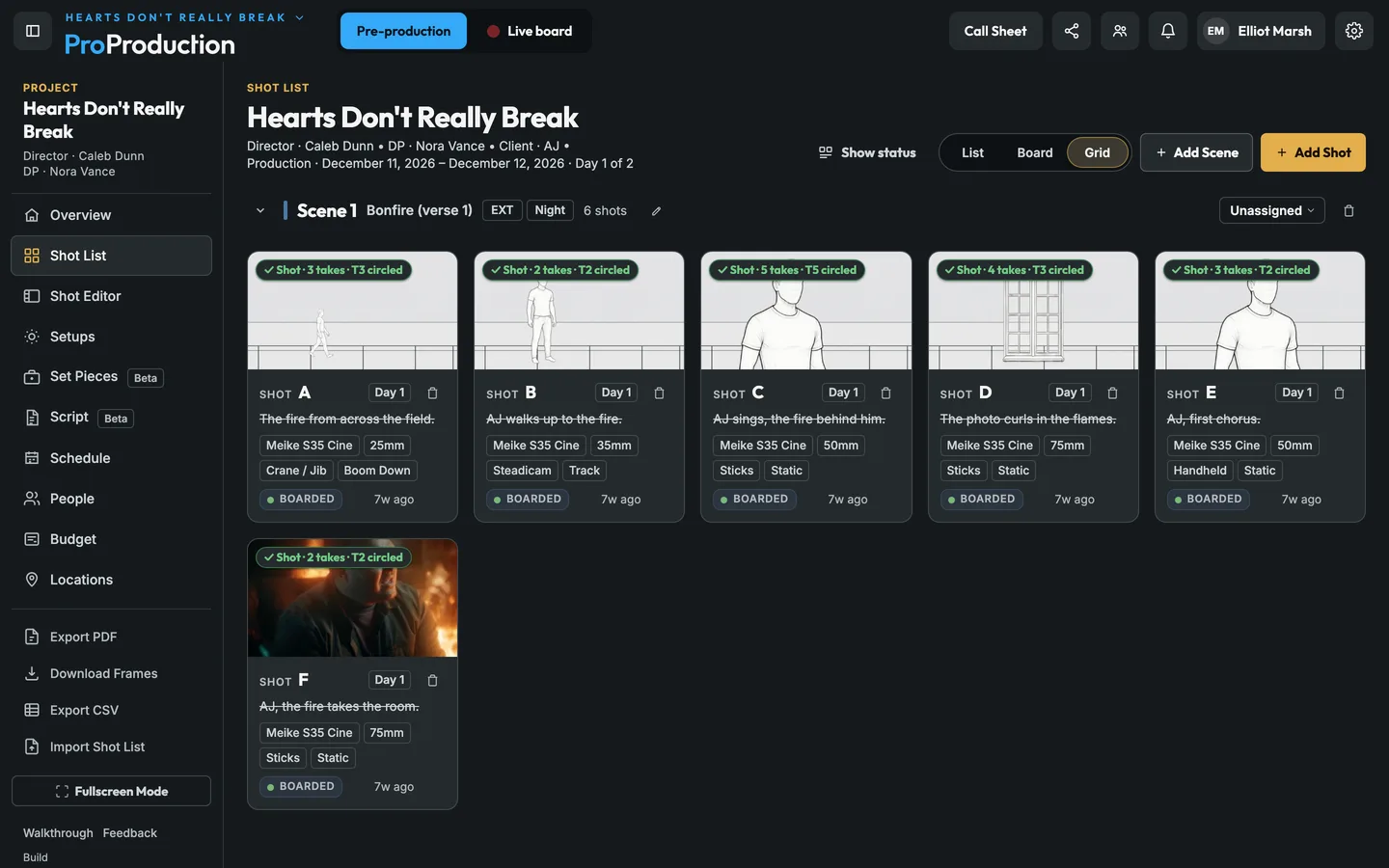Image resolution: width=1389 pixels, height=868 pixels.
Task: Select Pre-production mode
Action: (x=403, y=31)
